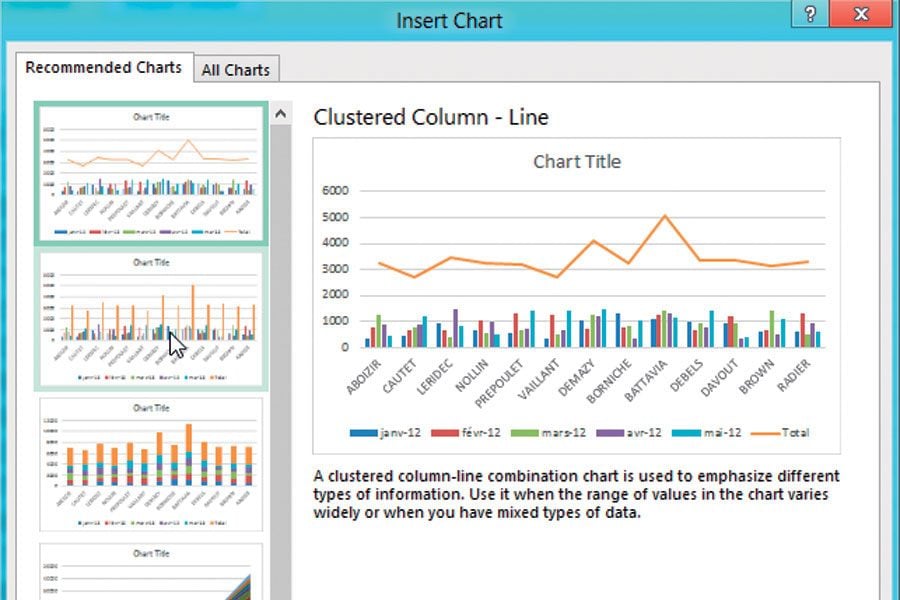Click the "5000" axis value in the large preview

point(335,217)
